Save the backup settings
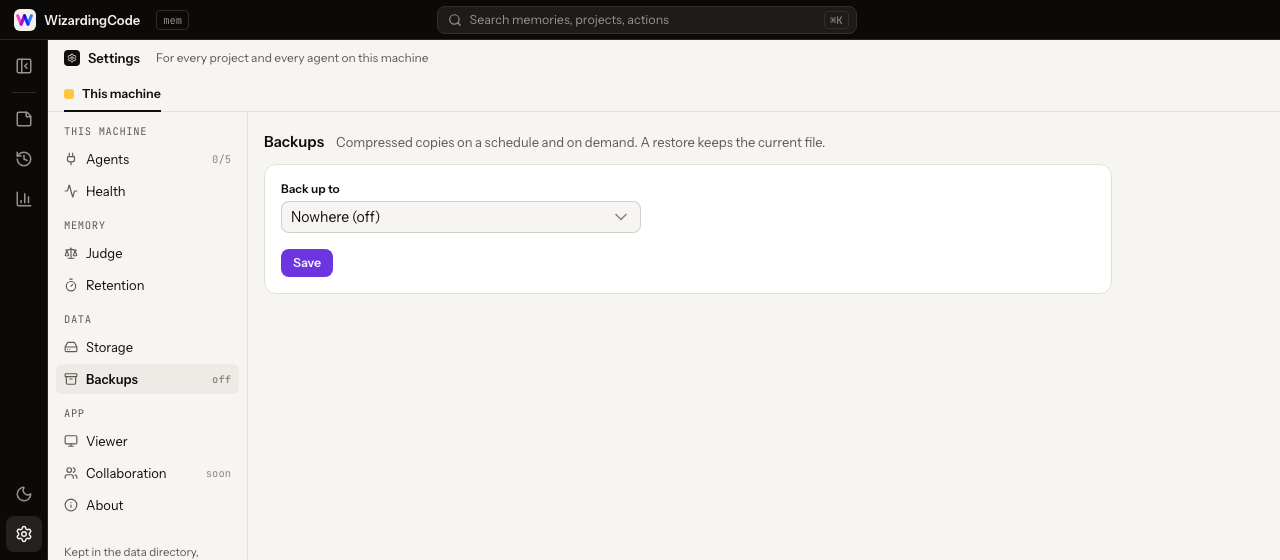This screenshot has width=1280, height=560. pos(307,263)
